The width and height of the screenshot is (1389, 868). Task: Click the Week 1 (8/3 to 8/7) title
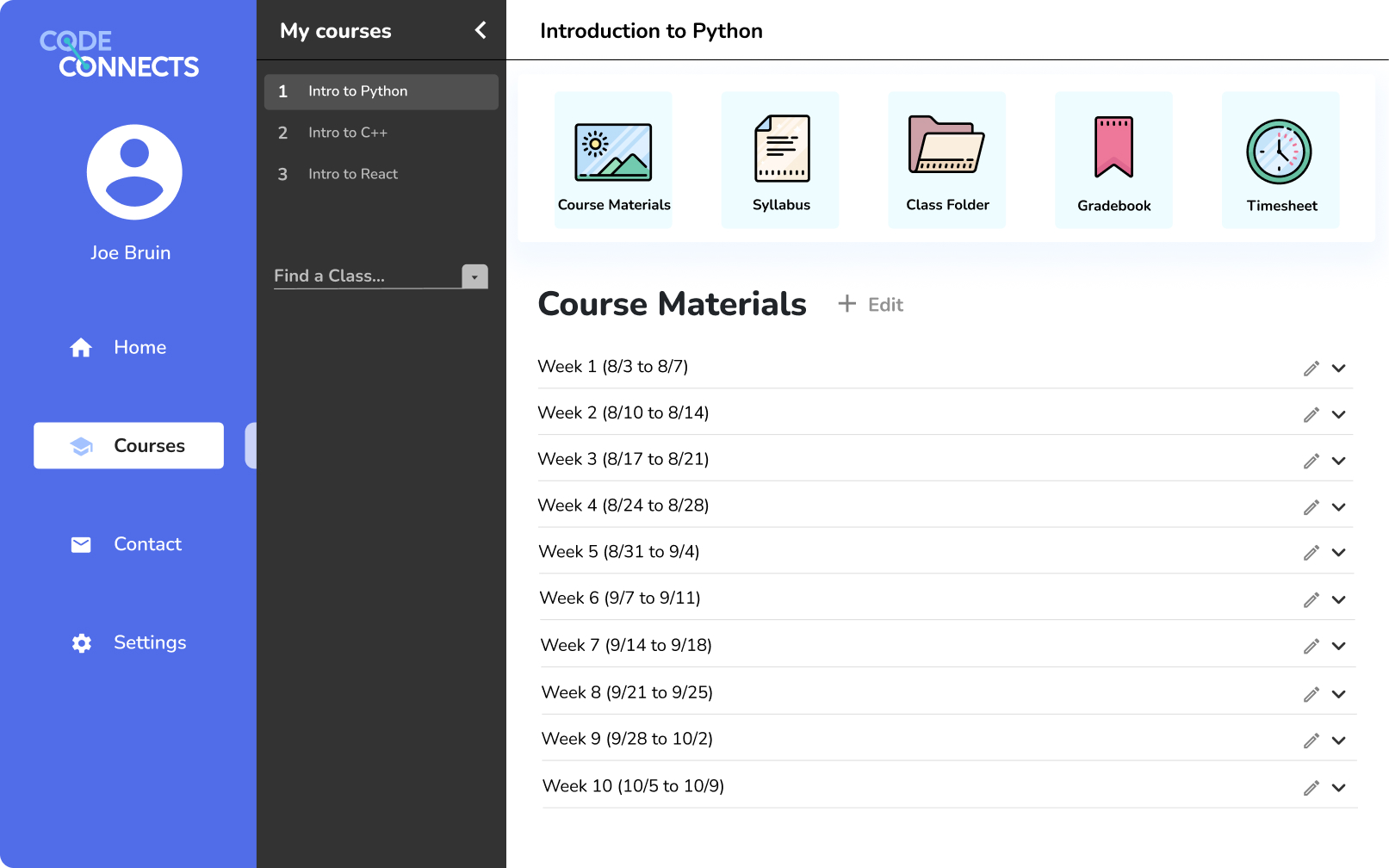613,366
